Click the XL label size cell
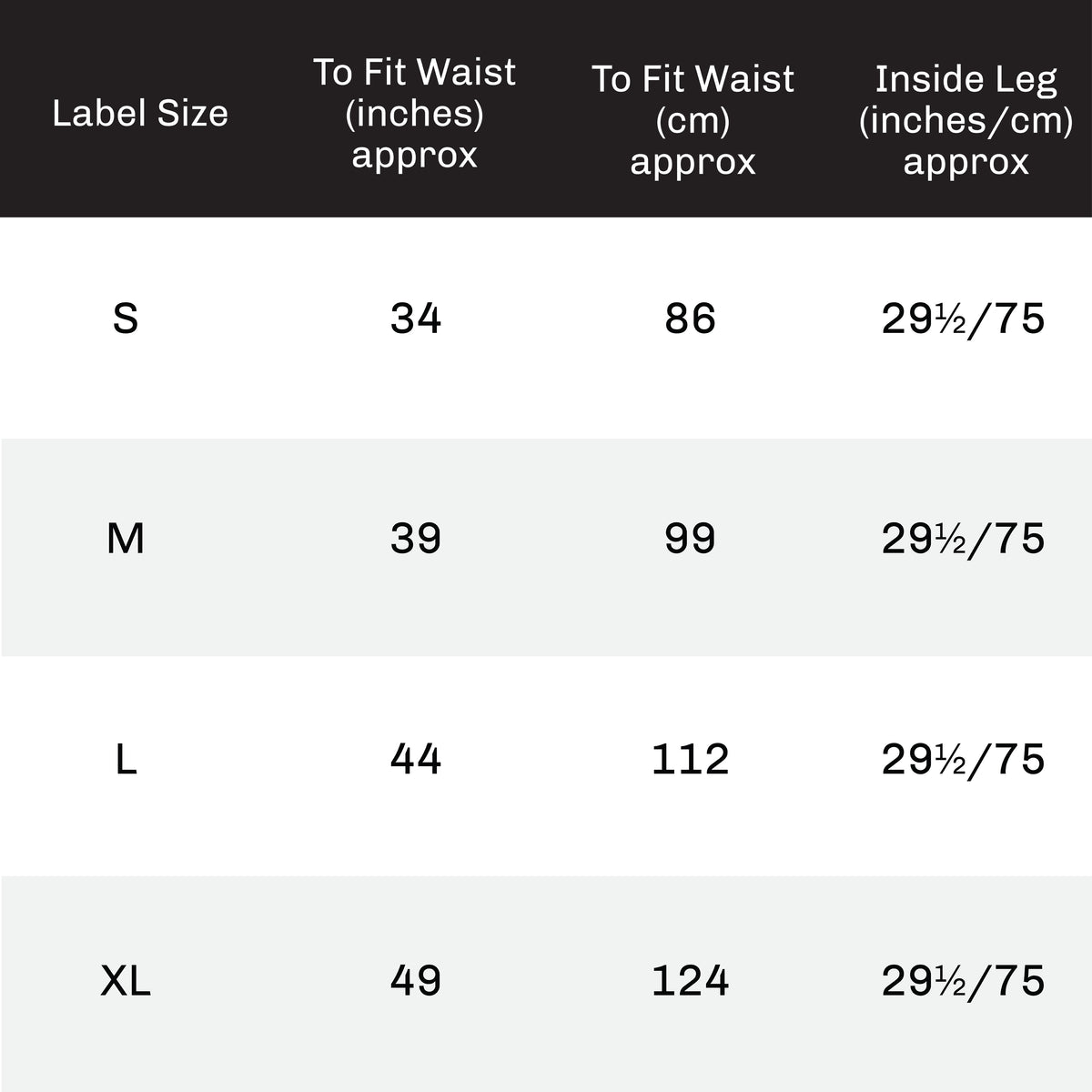1092x1092 pixels. point(126,982)
